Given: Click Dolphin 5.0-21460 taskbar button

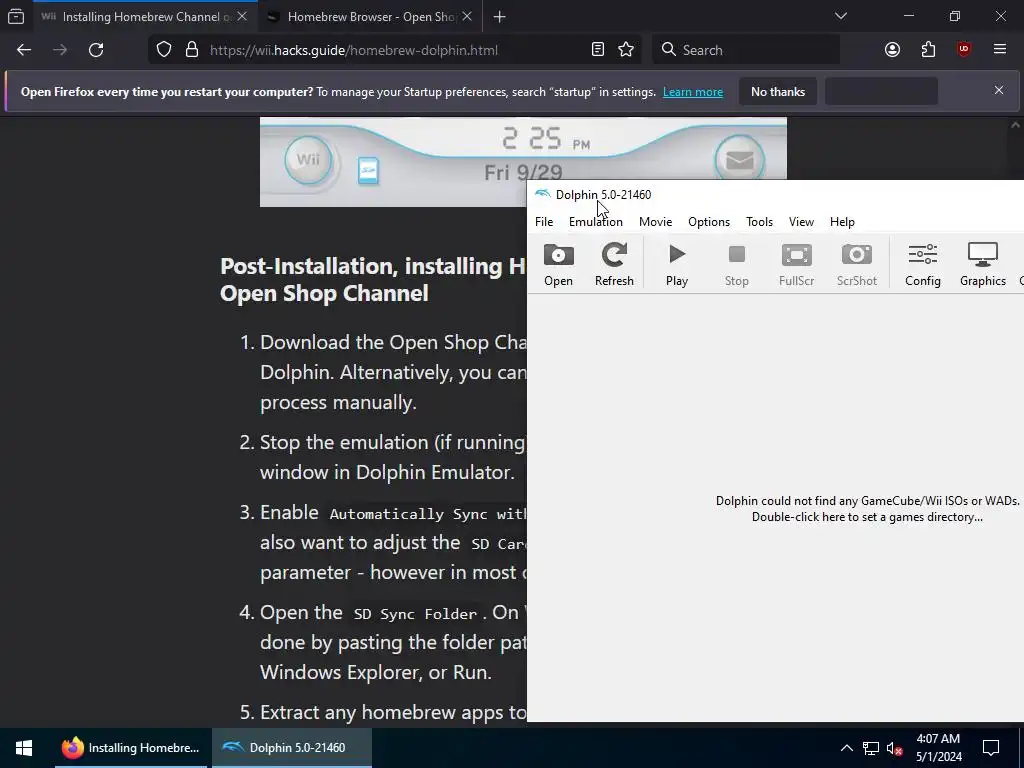Looking at the screenshot, I should click(292, 748).
